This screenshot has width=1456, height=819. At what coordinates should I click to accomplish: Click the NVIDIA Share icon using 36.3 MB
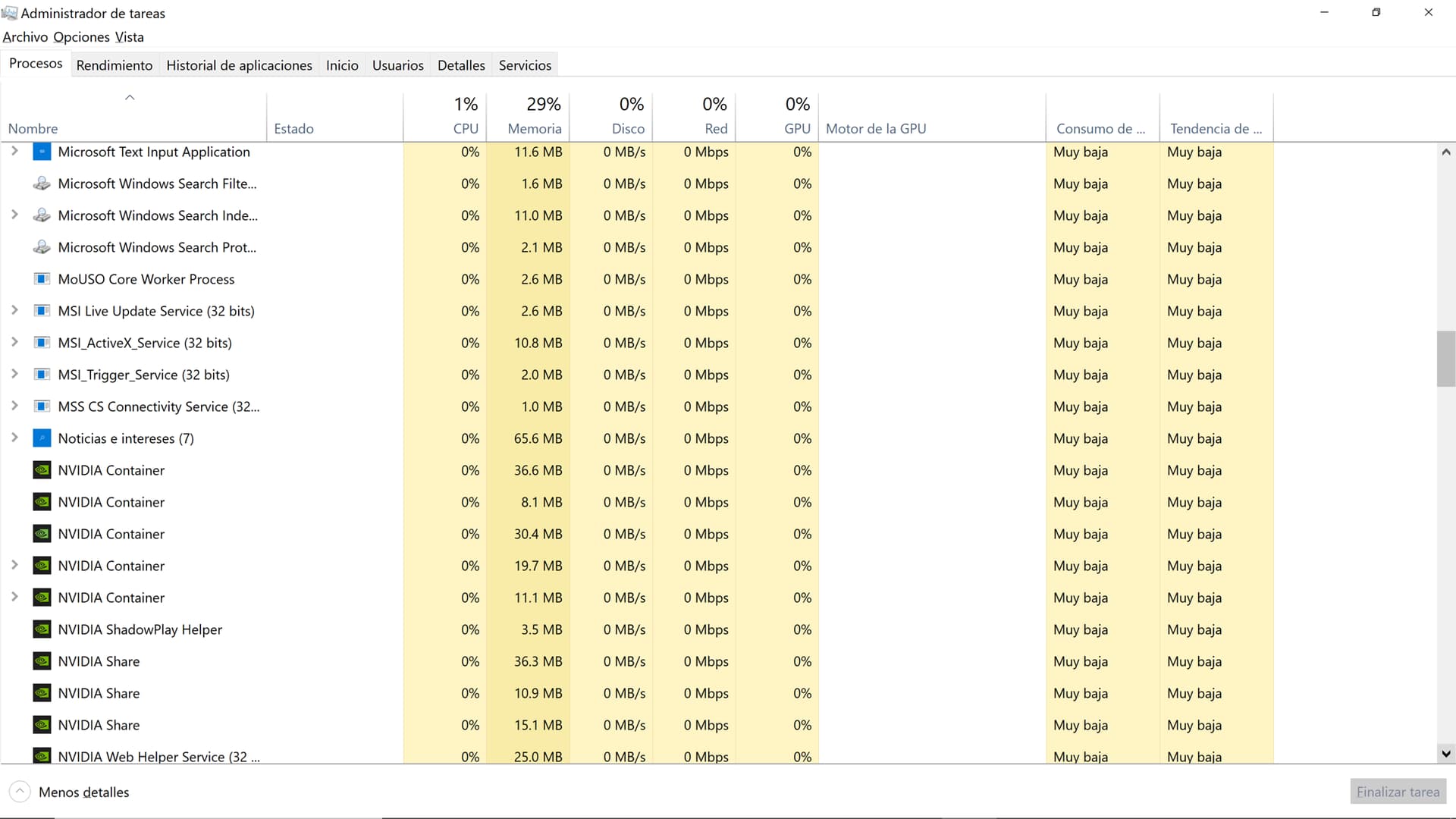(42, 661)
